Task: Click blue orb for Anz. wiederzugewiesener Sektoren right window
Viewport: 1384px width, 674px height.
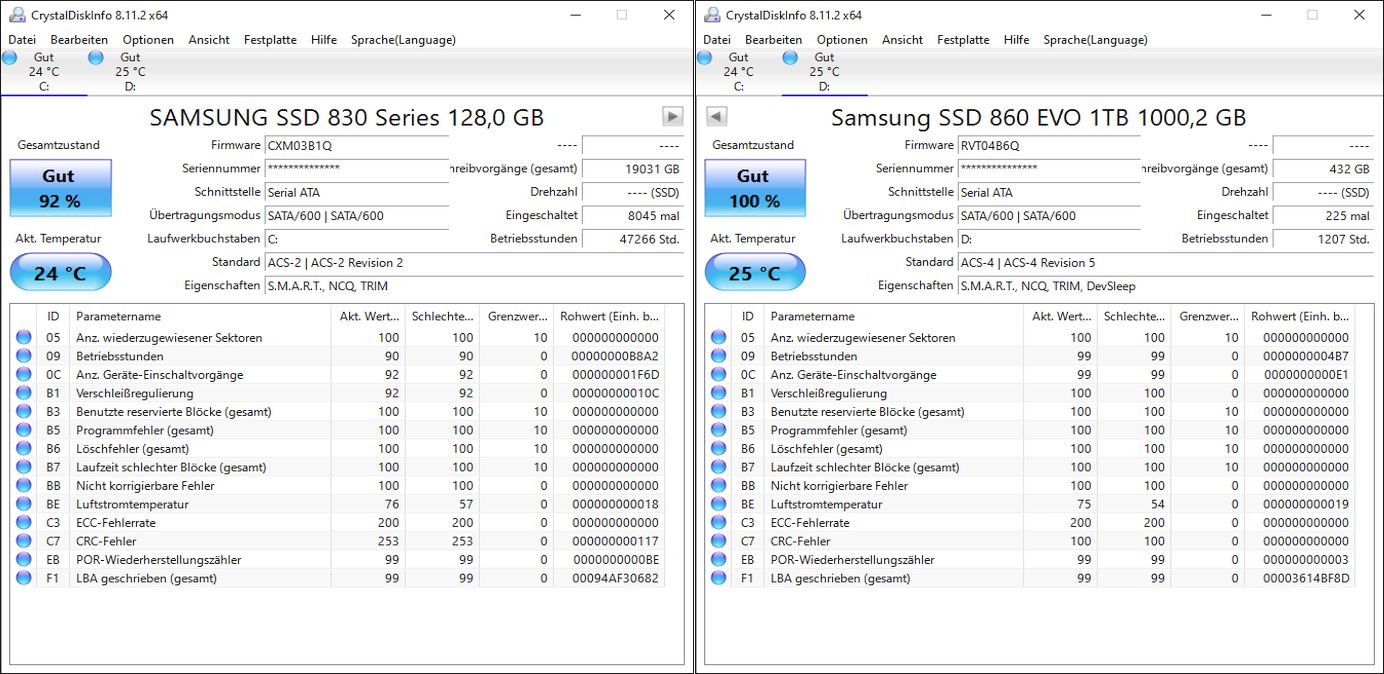Action: pyautogui.click(x=718, y=337)
